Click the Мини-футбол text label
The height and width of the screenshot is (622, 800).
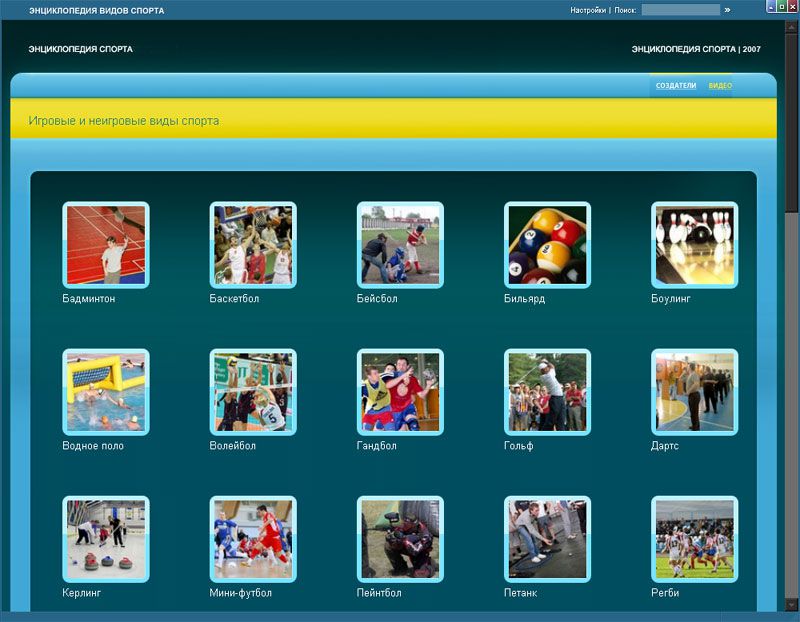(x=240, y=593)
